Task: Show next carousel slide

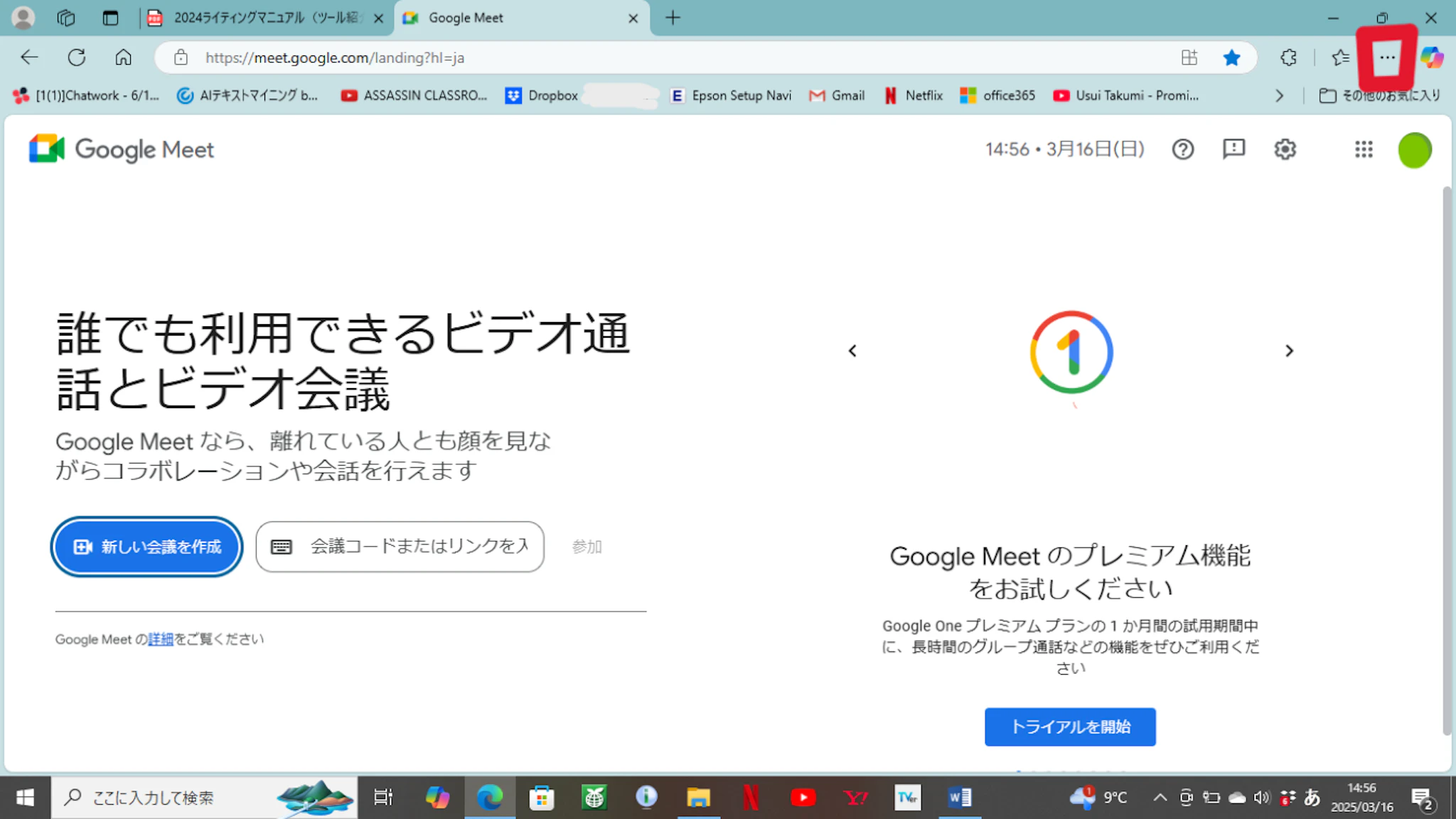Action: pos(1289,351)
